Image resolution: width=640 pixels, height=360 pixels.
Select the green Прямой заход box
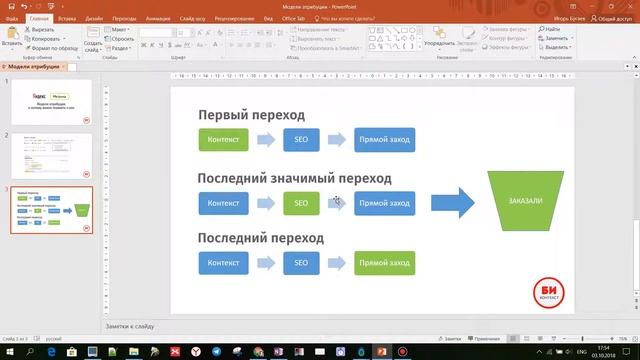pyautogui.click(x=384, y=263)
